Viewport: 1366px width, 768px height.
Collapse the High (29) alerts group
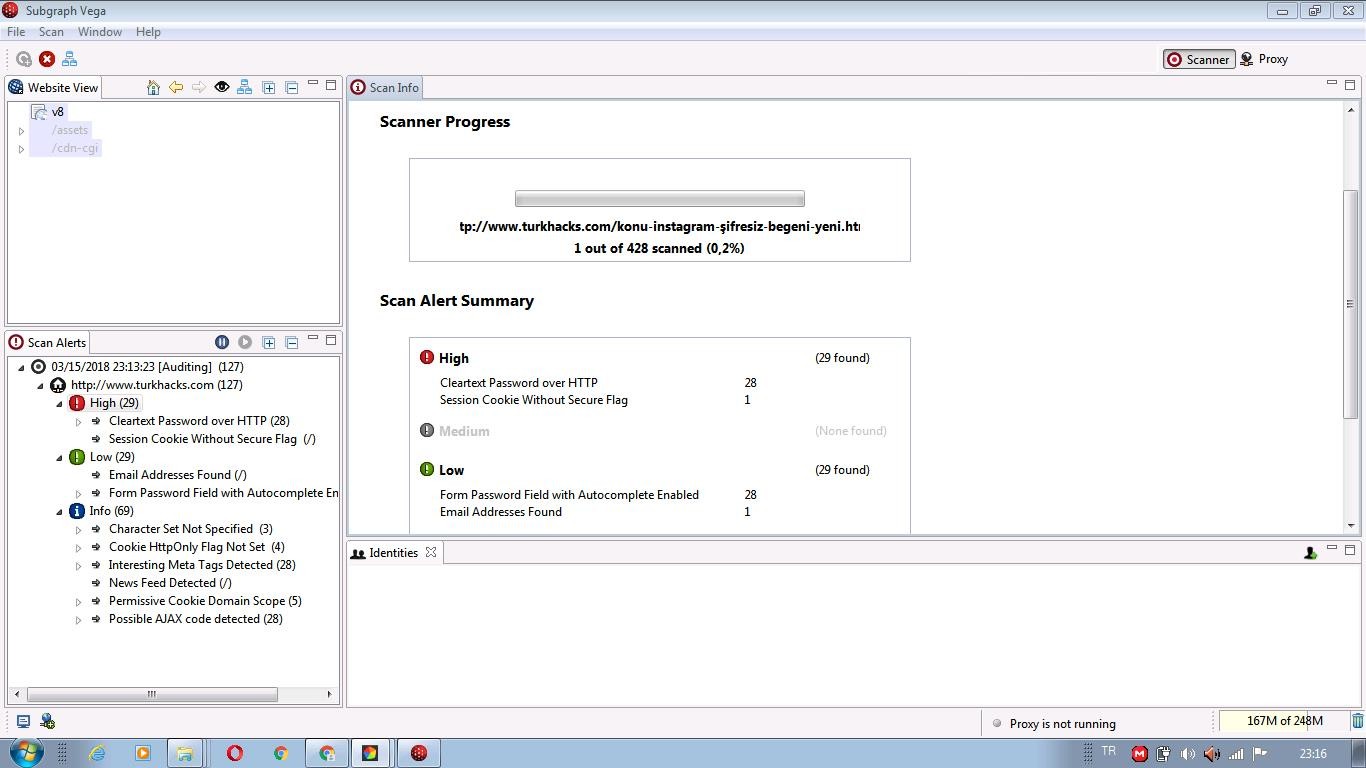coord(59,403)
